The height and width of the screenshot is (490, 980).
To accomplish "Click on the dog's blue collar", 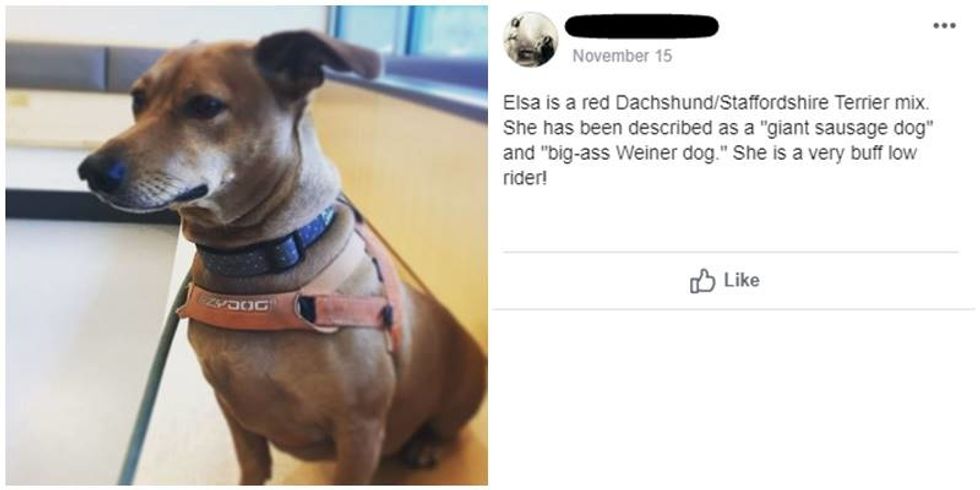I will coord(269,249).
